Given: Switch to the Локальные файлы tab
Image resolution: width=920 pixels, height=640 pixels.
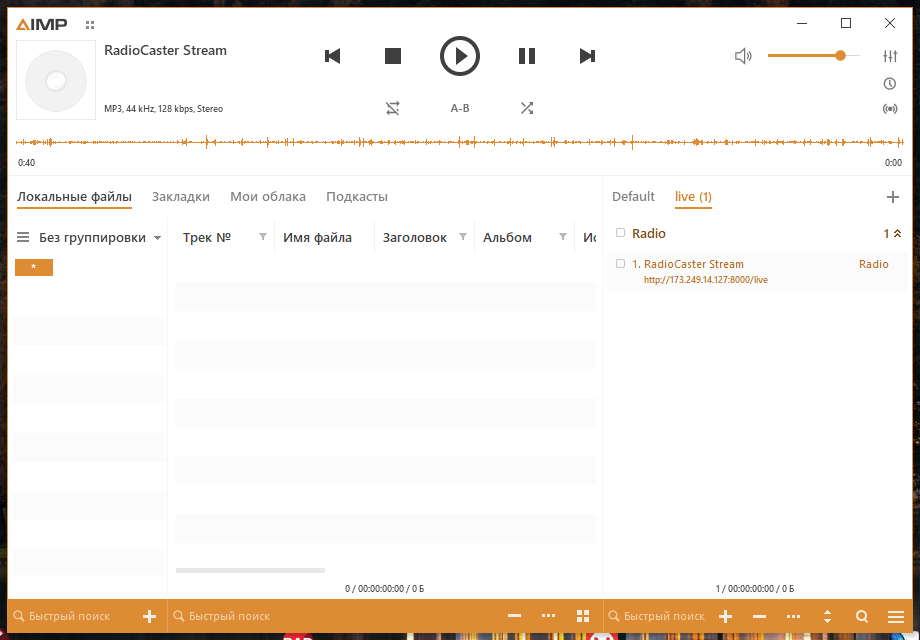Looking at the screenshot, I should pos(74,197).
